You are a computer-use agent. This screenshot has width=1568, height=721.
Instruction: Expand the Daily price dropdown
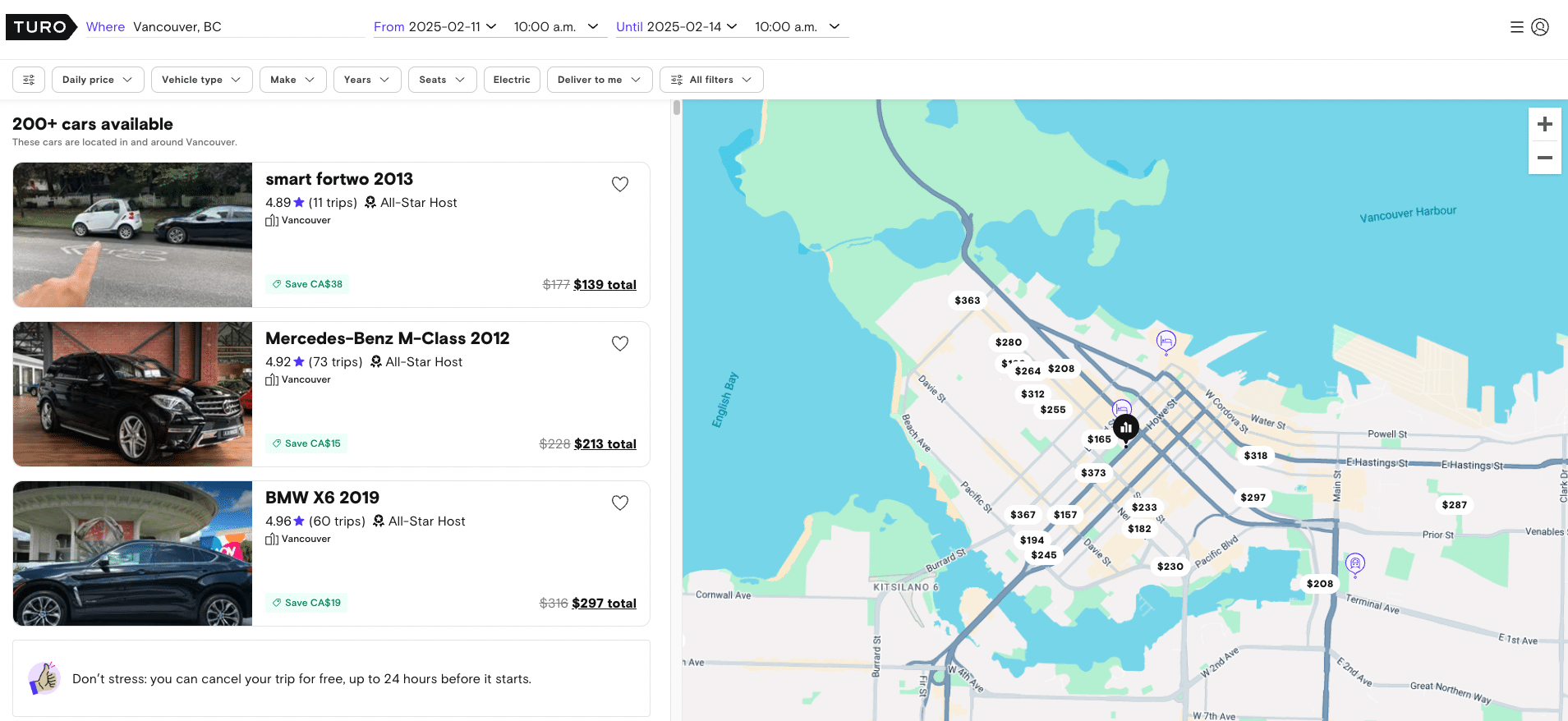[x=97, y=80]
